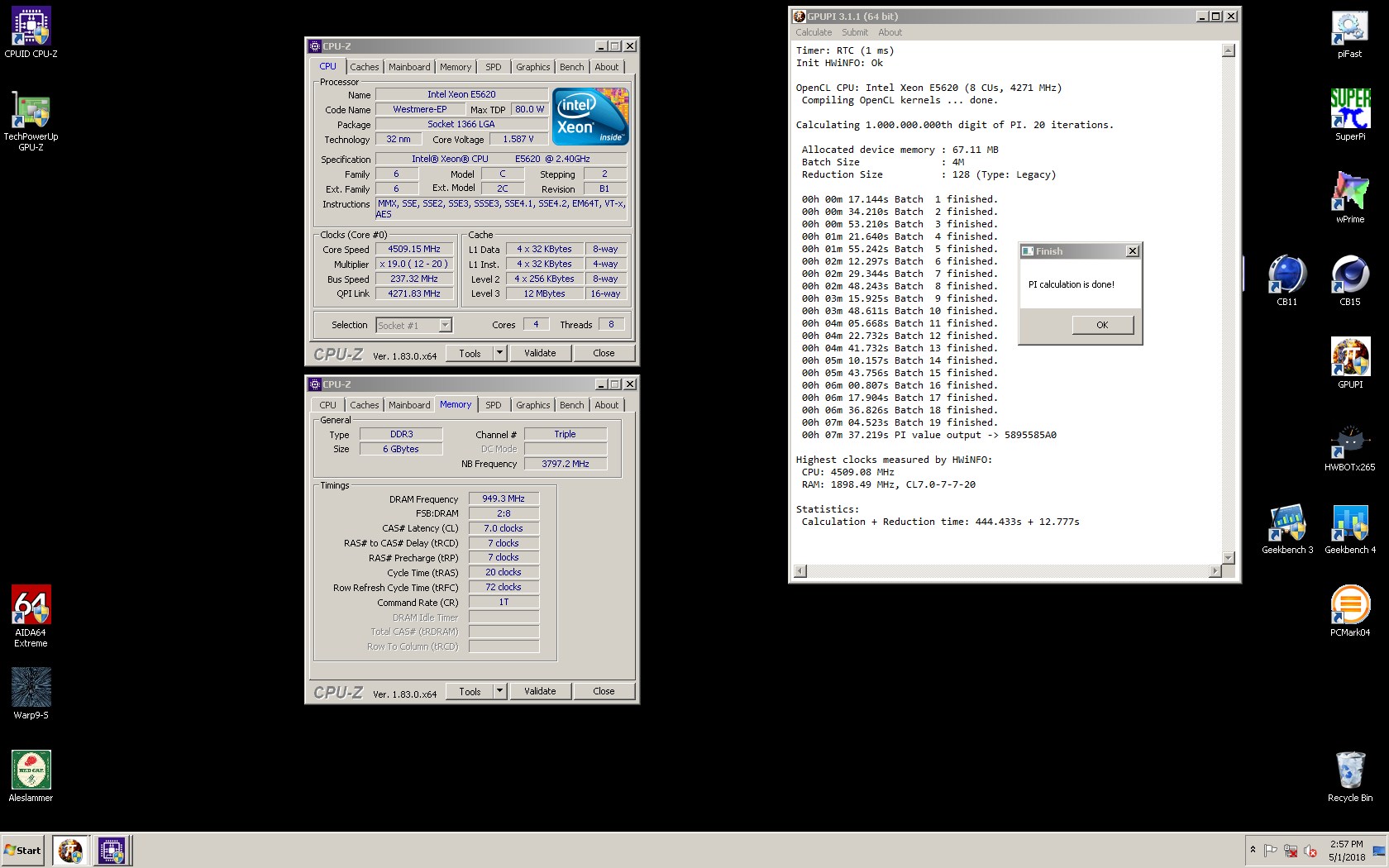Click the GPUPI taskbar icon
This screenshot has height=868, width=1389.
70,851
